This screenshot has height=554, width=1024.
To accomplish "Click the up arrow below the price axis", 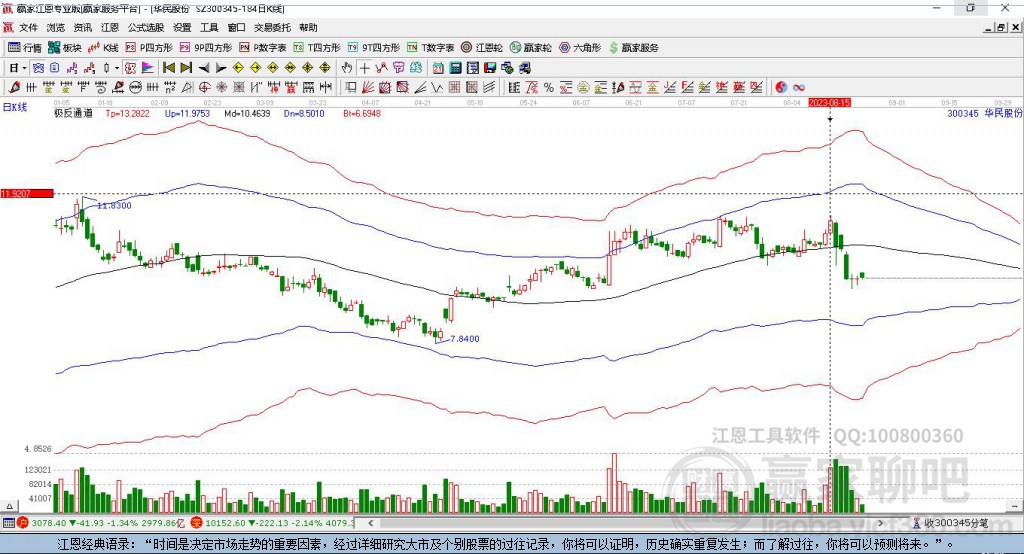I will tap(9, 506).
